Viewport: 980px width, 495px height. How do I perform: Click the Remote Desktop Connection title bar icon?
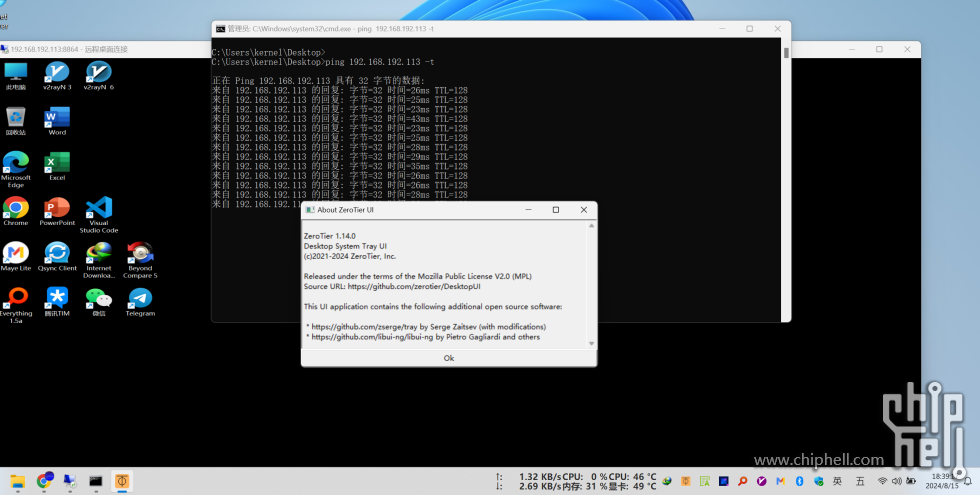click(4, 49)
